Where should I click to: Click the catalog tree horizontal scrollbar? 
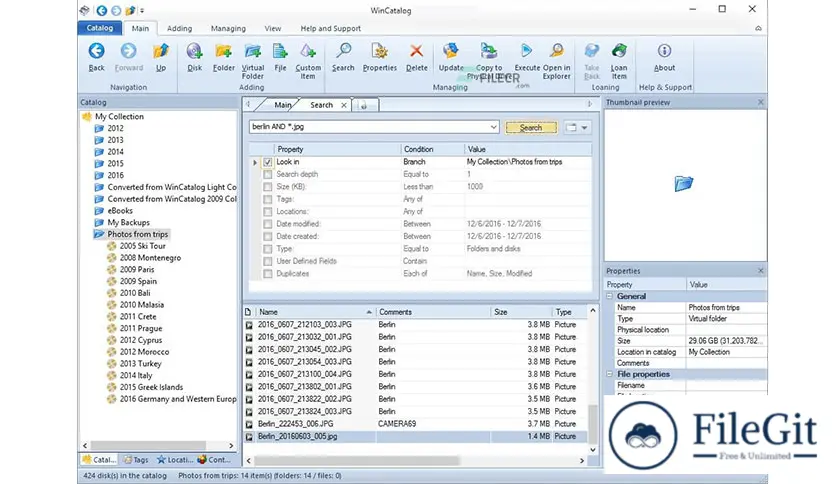tap(148, 445)
